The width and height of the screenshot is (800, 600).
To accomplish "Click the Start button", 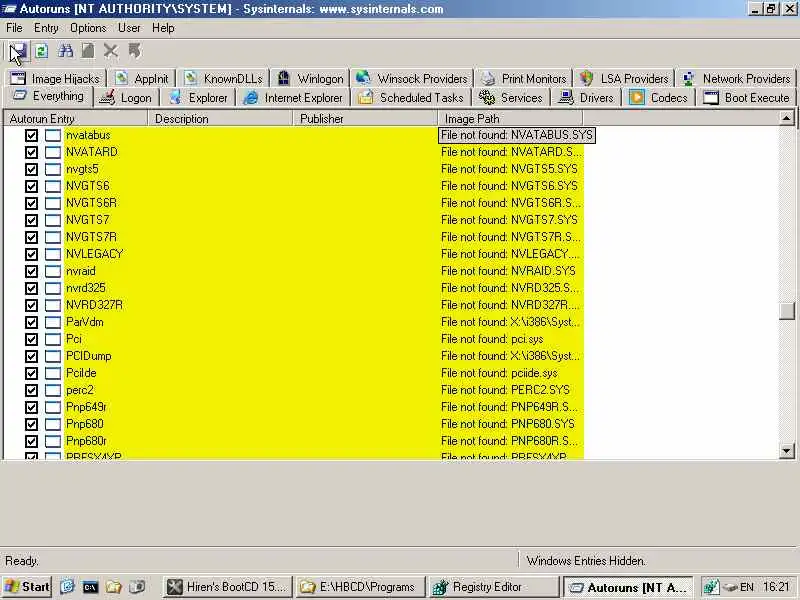I will (27, 587).
